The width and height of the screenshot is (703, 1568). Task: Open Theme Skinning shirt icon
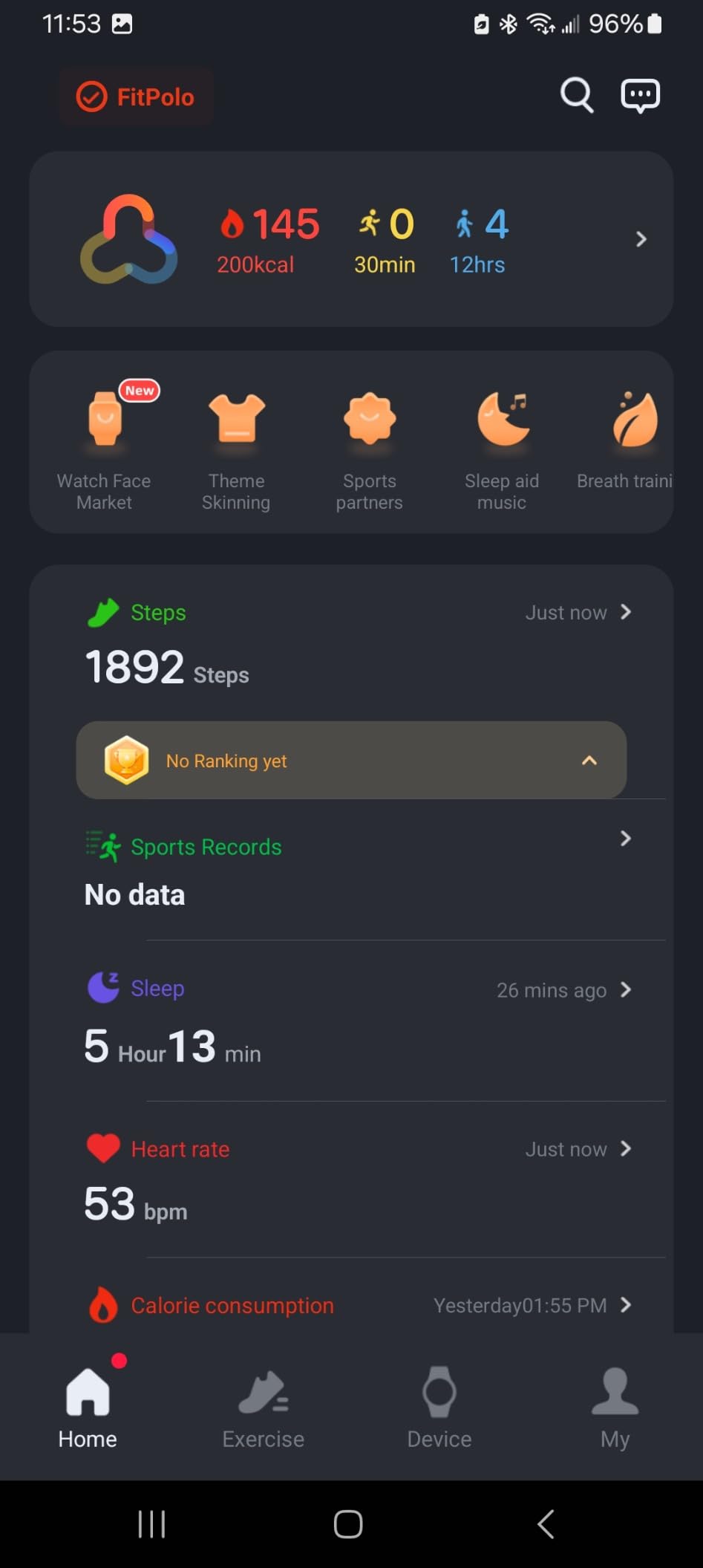[x=236, y=417]
